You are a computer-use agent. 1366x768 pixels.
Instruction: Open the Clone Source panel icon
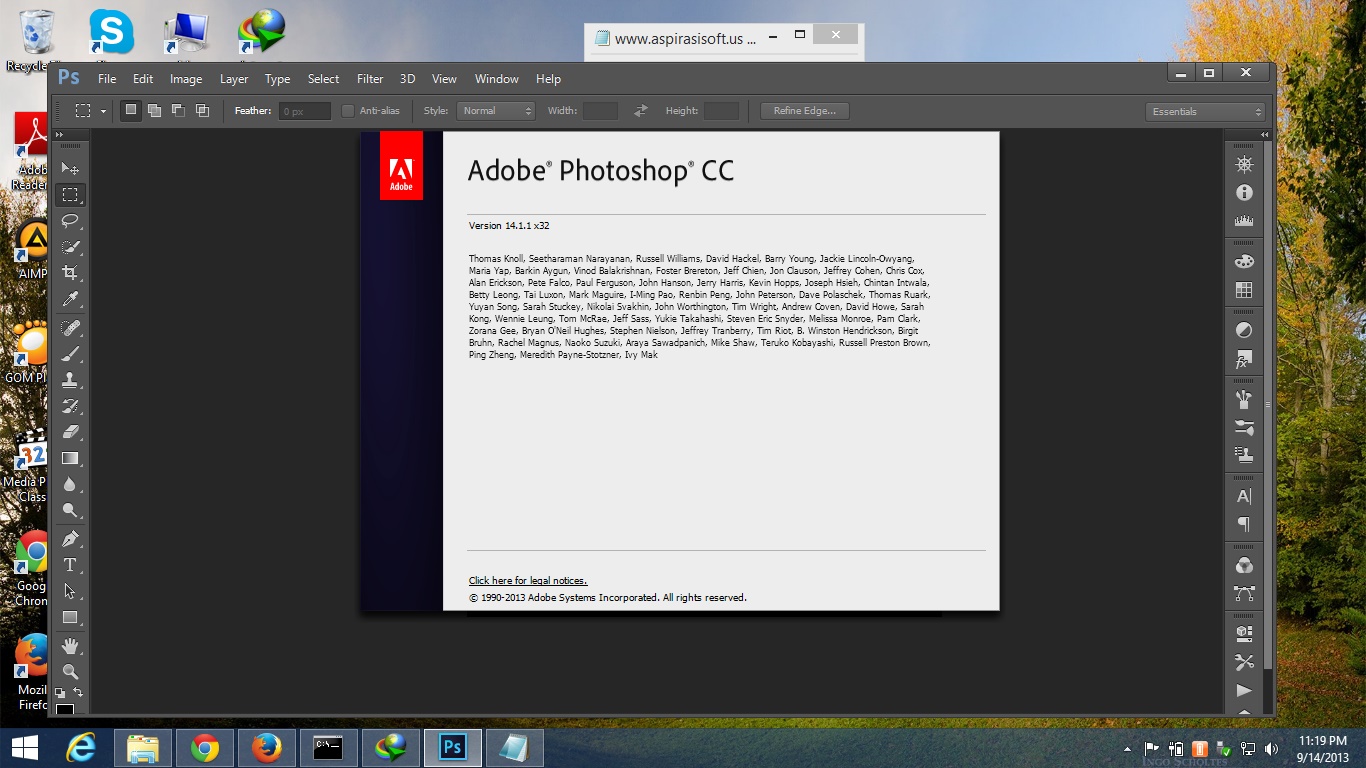1244,455
